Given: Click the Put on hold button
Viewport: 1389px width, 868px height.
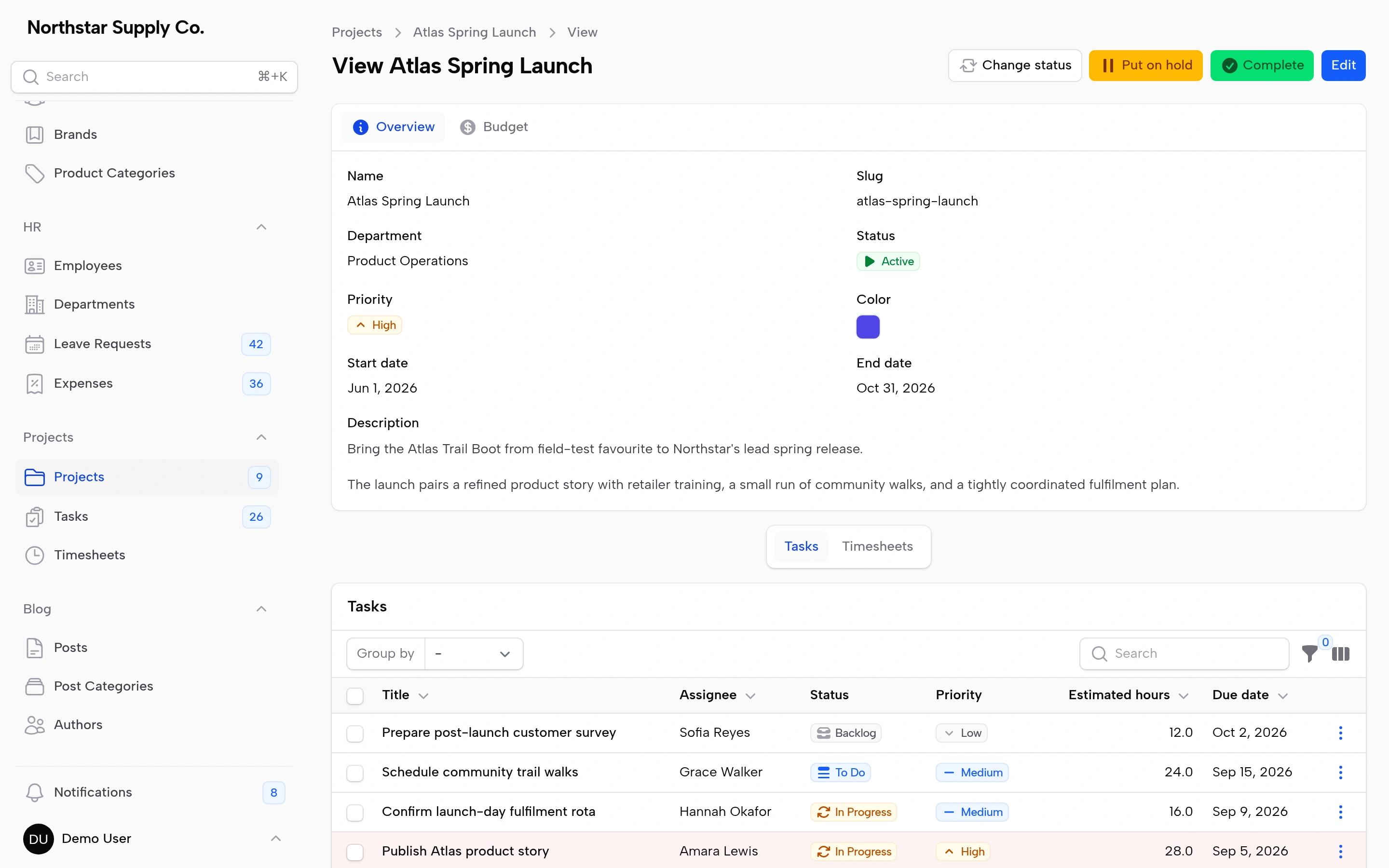Looking at the screenshot, I should coord(1145,66).
